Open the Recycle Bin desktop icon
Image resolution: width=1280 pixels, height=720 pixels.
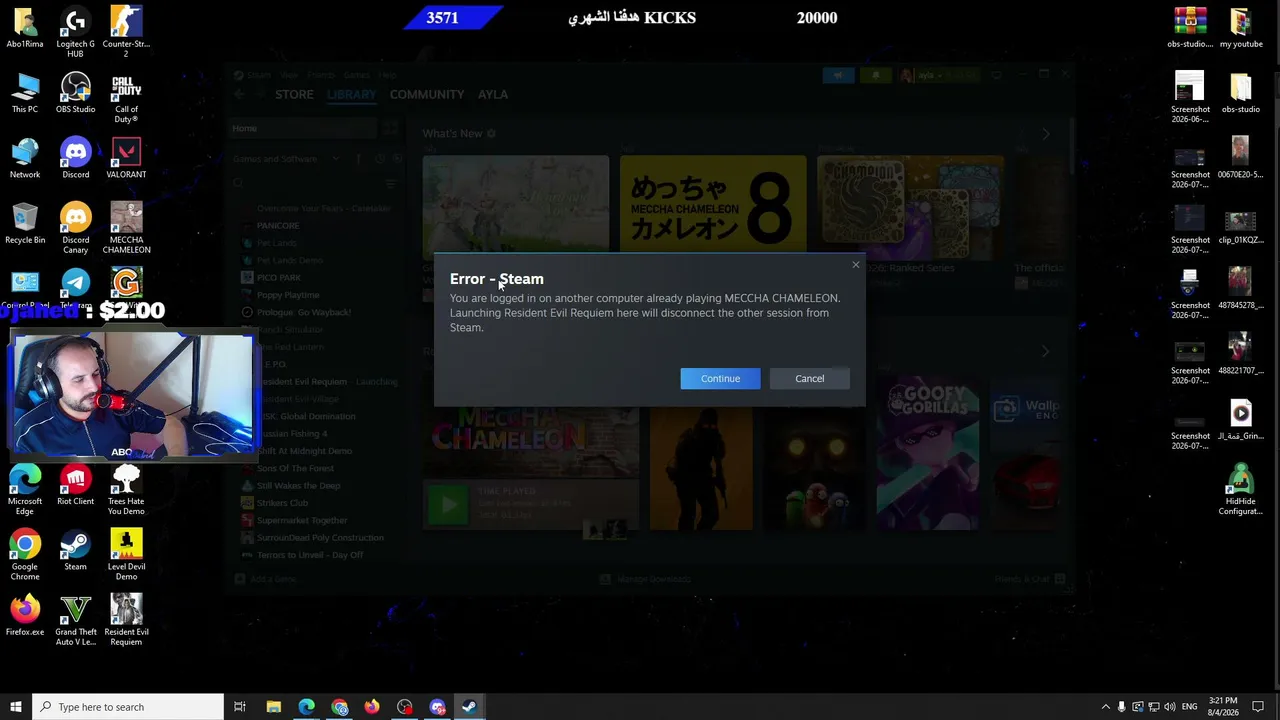point(25,224)
